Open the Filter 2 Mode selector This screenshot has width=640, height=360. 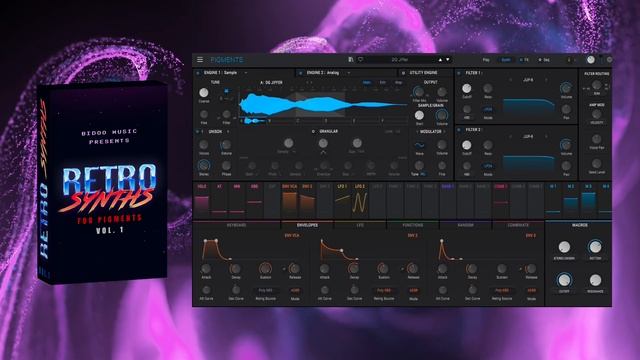pos(488,166)
